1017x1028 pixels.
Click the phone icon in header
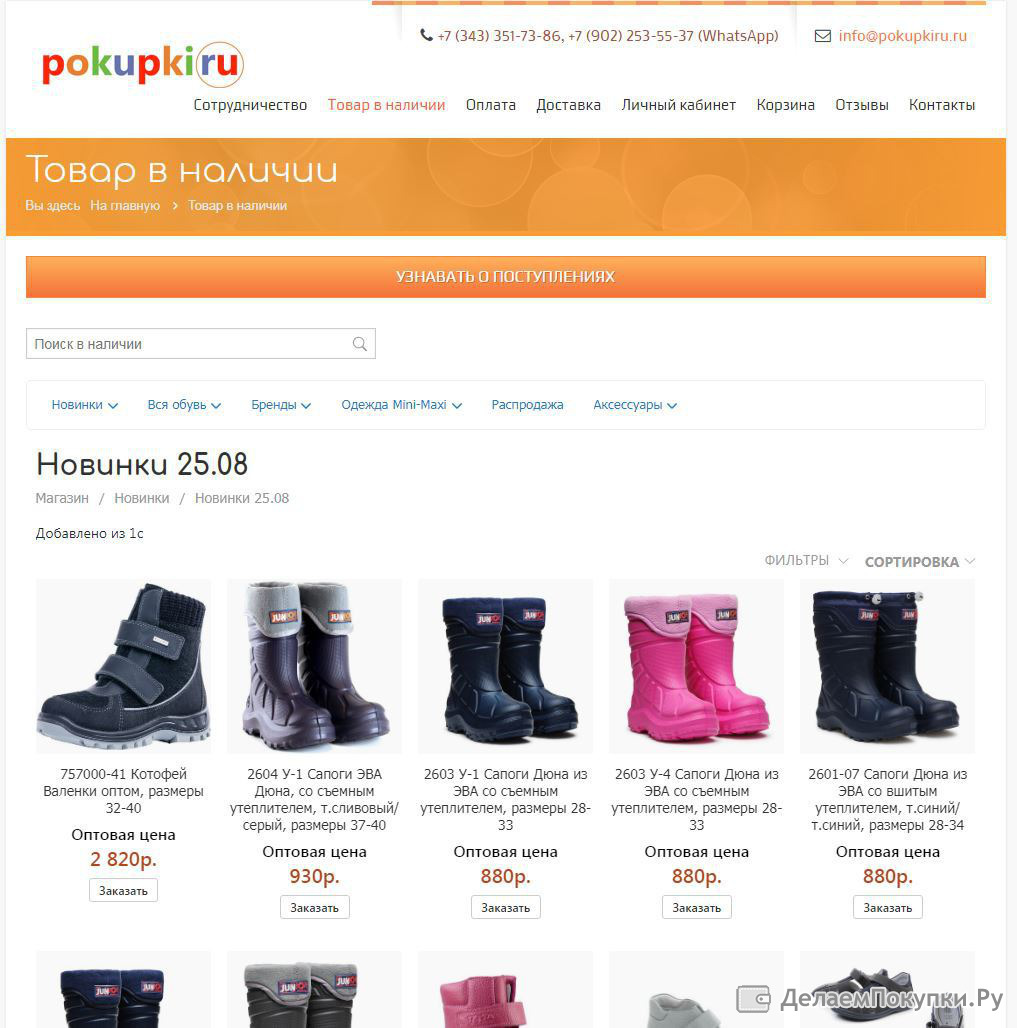click(426, 35)
